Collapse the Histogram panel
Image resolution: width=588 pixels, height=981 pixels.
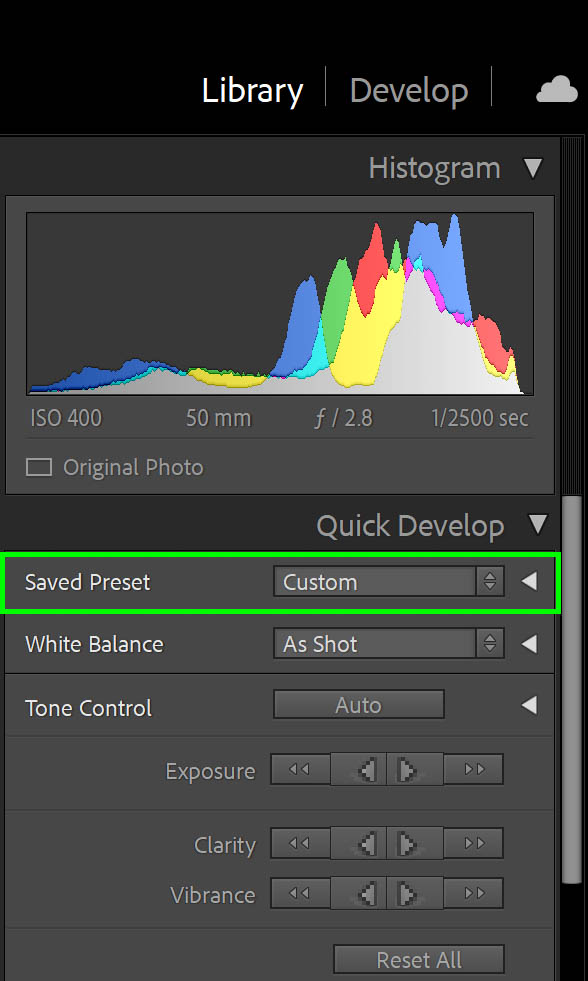click(533, 169)
